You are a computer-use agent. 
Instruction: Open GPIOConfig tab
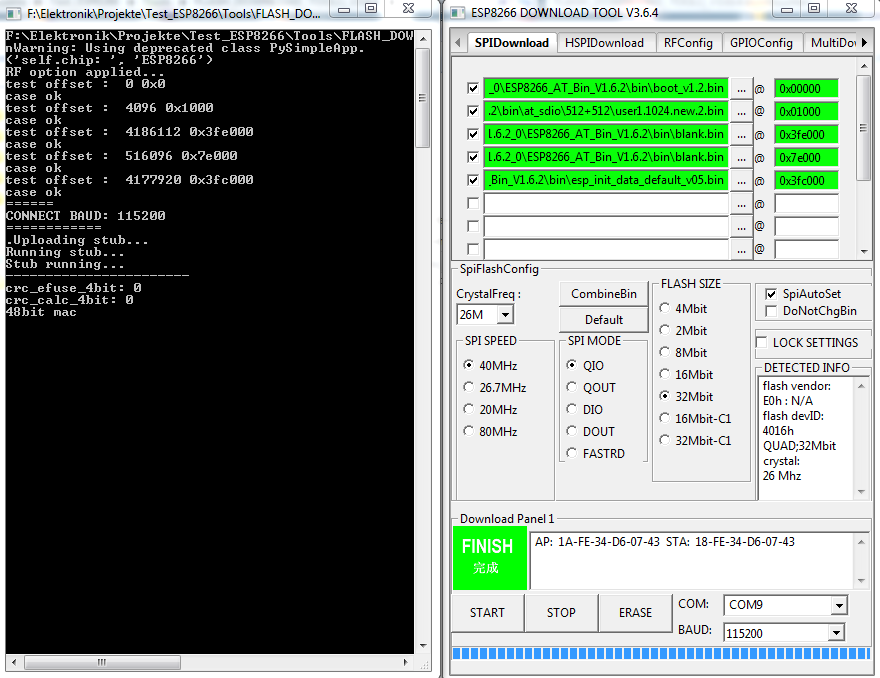pyautogui.click(x=762, y=43)
